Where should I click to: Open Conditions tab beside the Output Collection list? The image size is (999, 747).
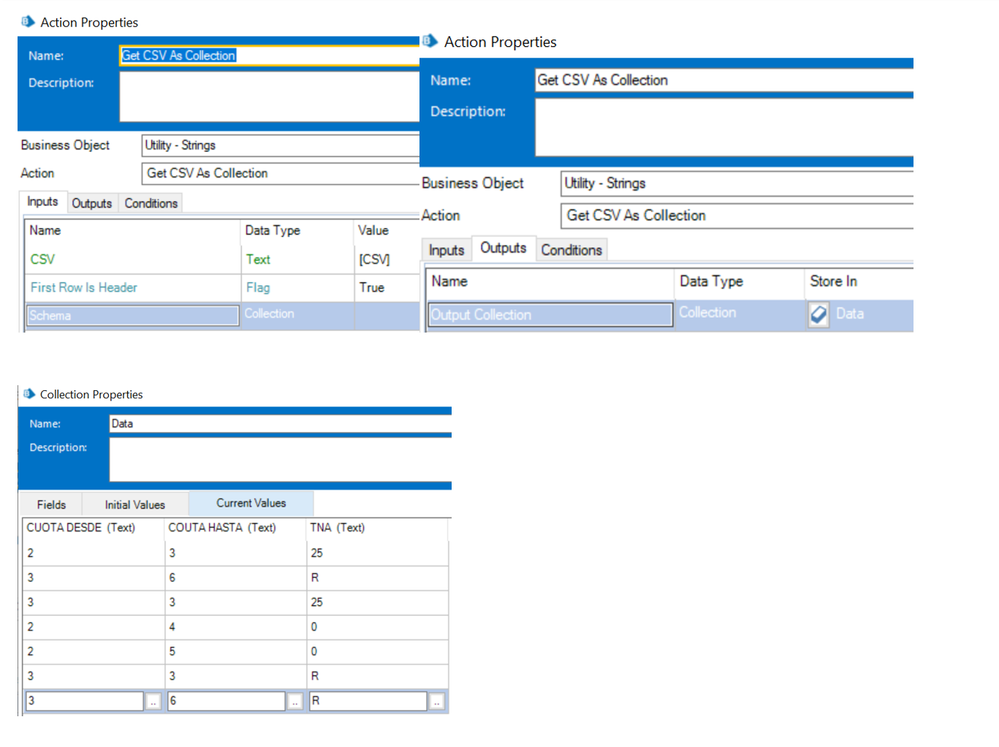(571, 250)
